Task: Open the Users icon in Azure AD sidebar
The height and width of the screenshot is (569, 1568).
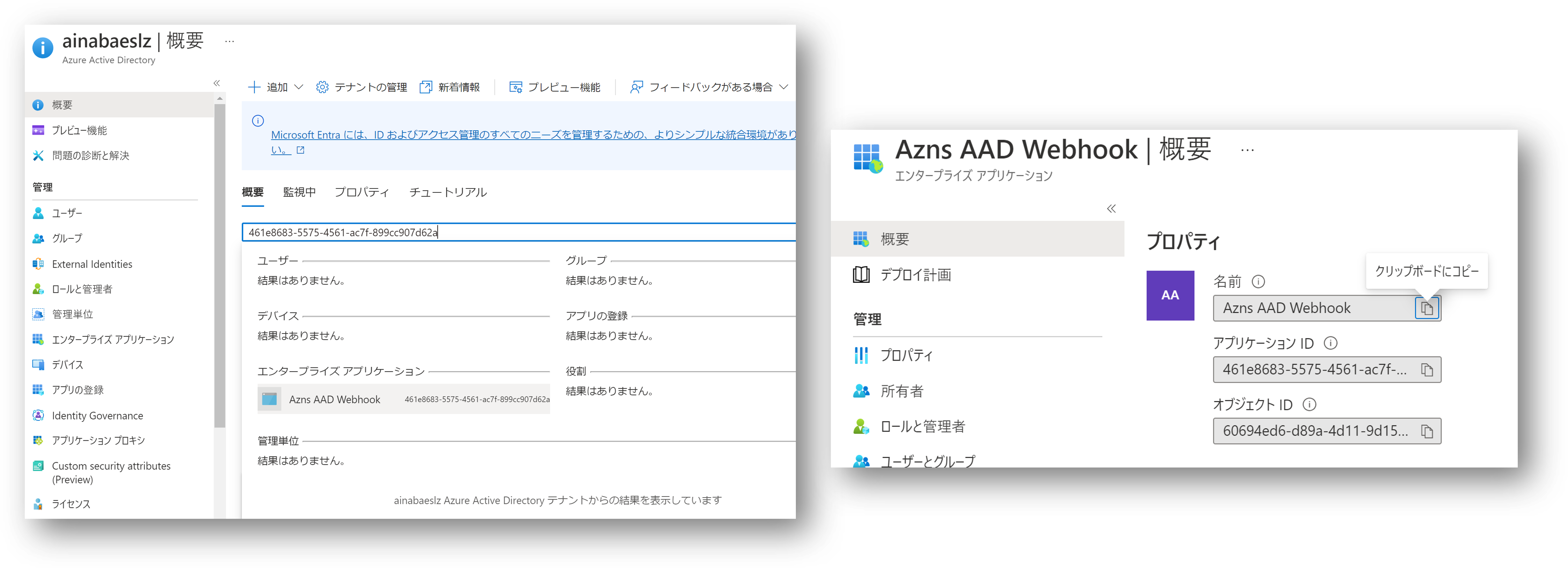Action: 38,213
